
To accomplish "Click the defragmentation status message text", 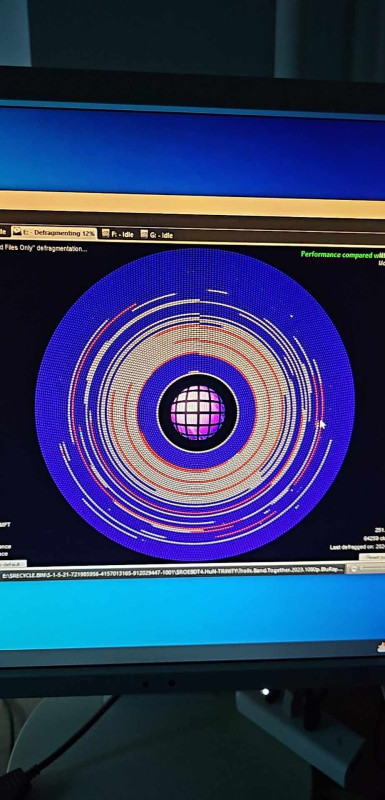I will click(x=43, y=248).
